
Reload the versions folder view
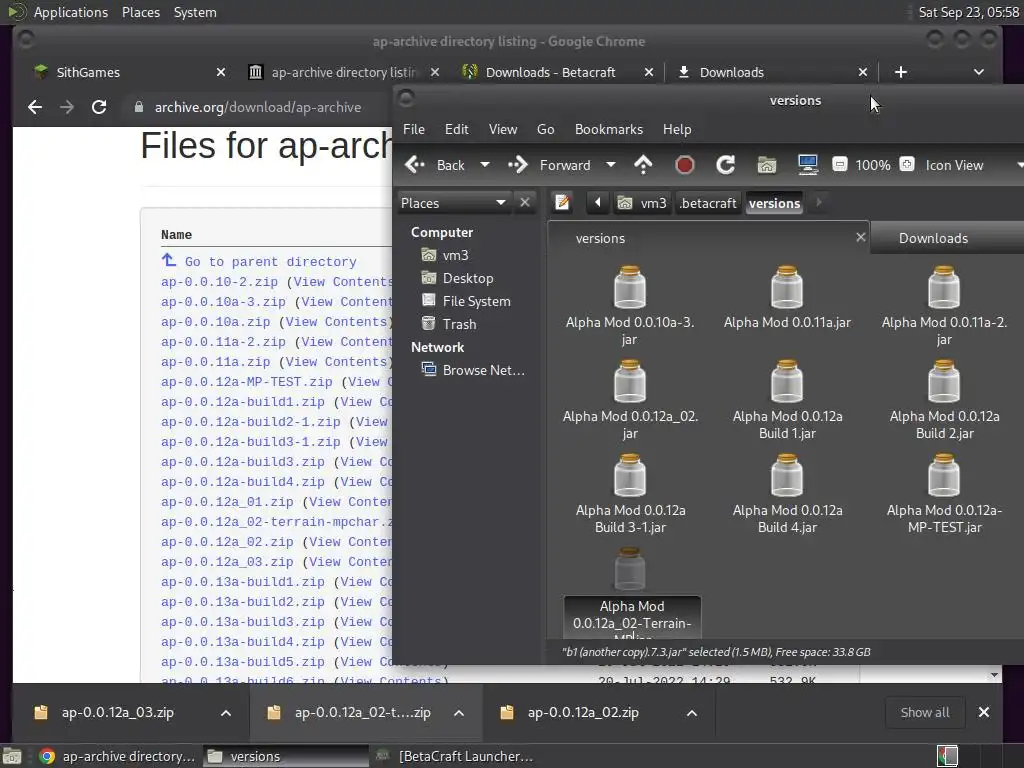[x=726, y=165]
